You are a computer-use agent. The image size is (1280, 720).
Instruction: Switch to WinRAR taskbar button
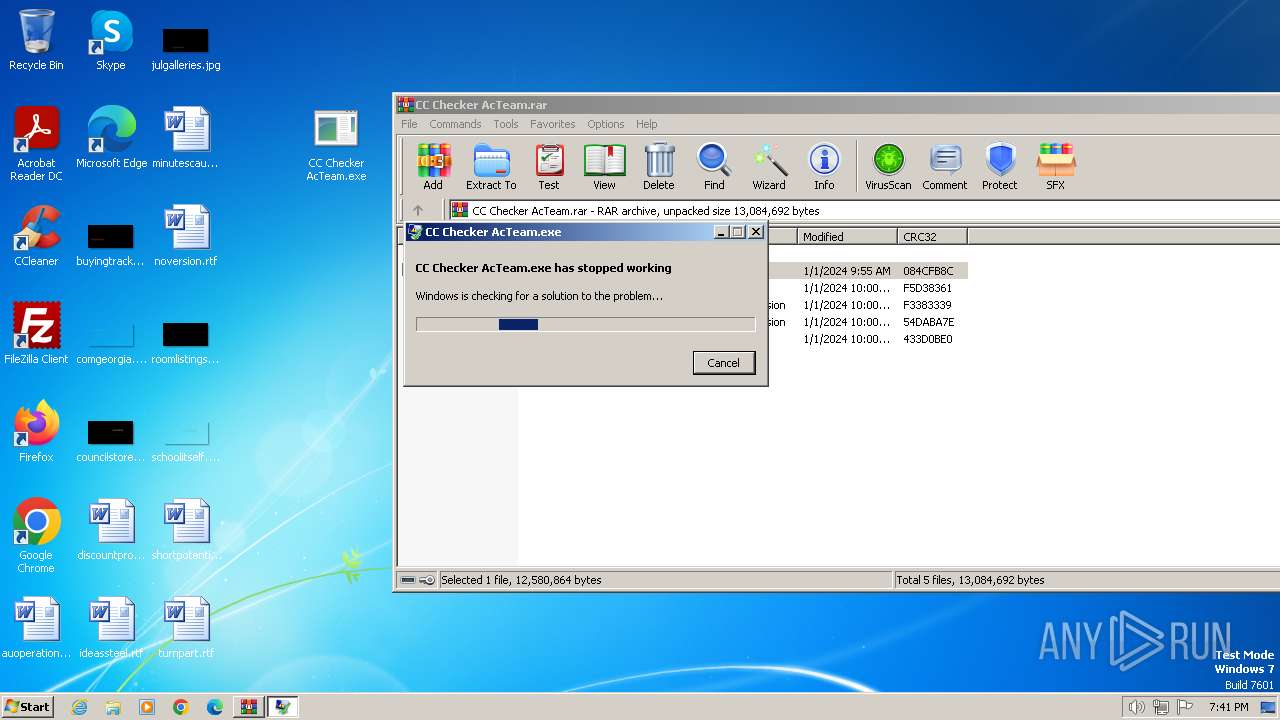pos(248,707)
